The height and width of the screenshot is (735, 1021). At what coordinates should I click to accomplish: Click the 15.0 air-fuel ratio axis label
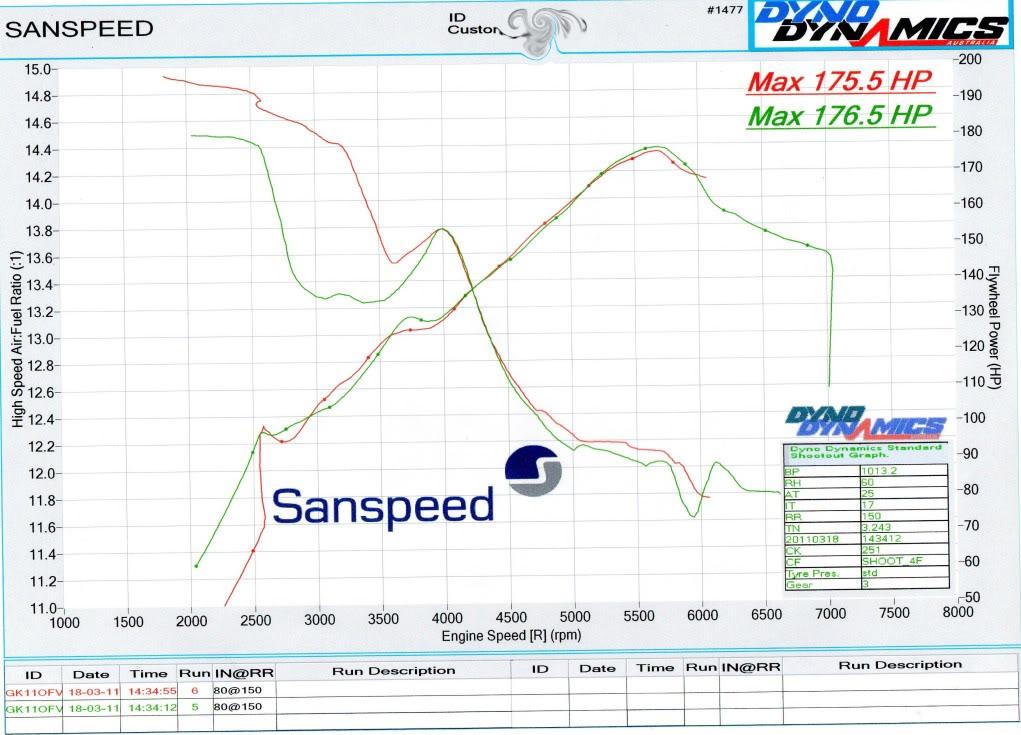click(x=37, y=69)
